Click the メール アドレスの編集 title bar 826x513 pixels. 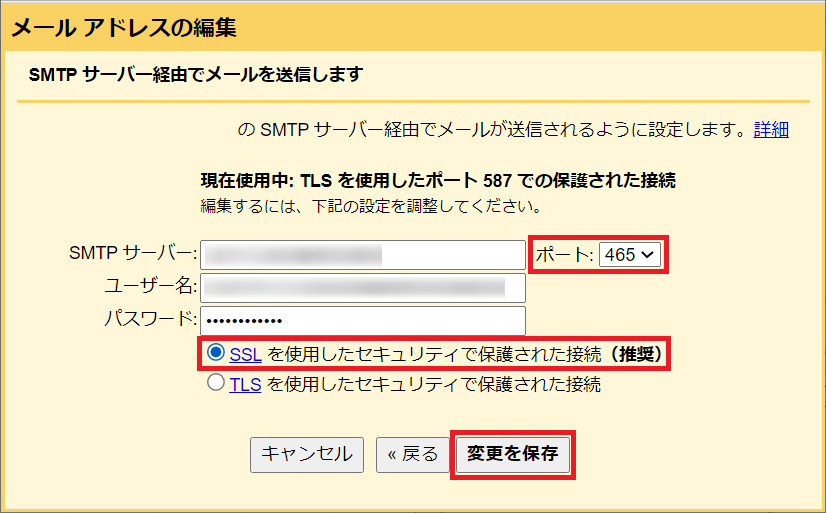tap(125, 27)
